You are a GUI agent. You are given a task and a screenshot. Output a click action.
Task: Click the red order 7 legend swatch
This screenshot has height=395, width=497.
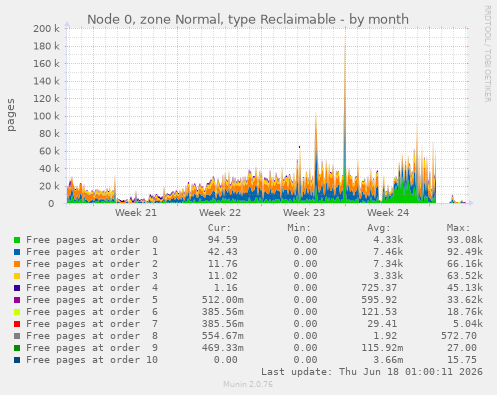(17, 324)
